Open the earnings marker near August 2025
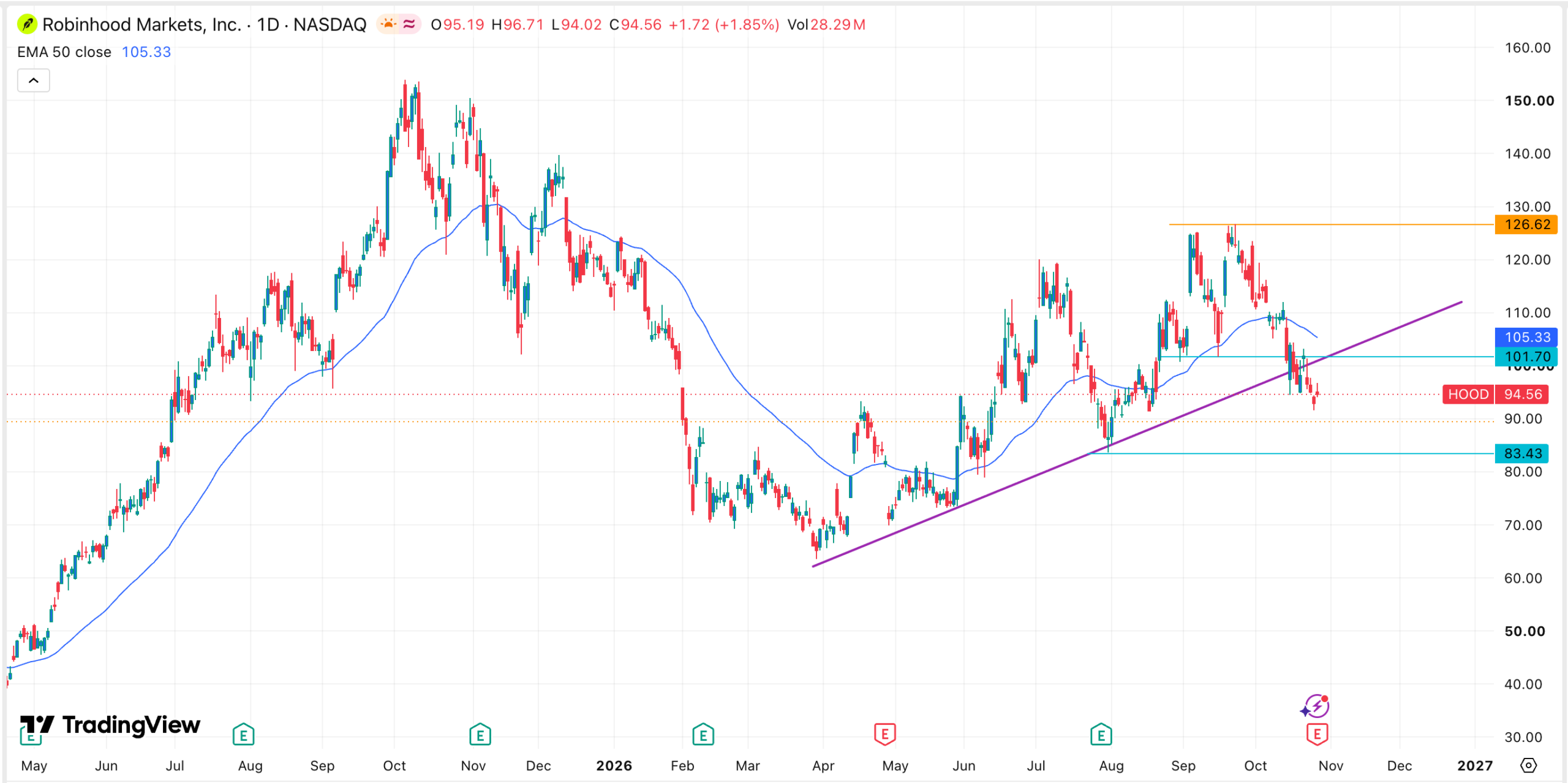 click(x=243, y=734)
